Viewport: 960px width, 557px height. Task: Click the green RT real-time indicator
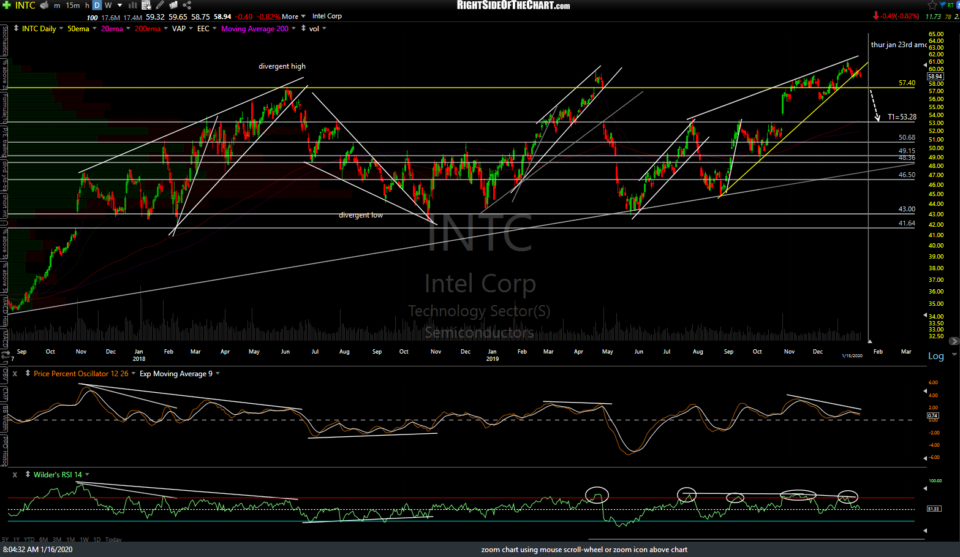[952, 5]
